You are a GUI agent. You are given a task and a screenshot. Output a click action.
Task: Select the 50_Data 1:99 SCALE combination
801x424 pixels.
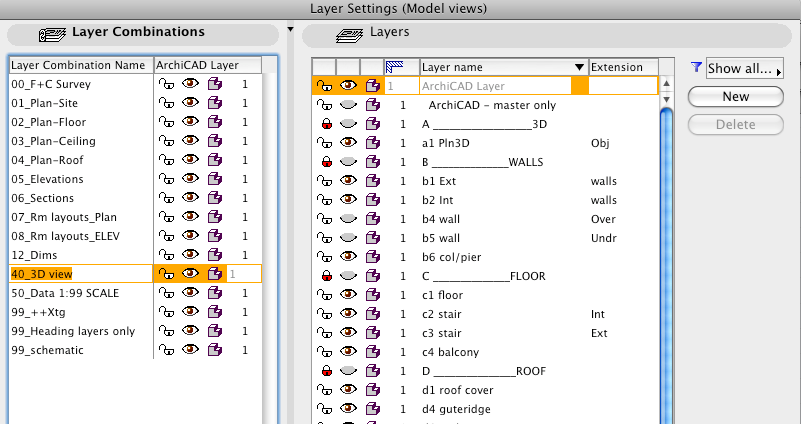click(x=65, y=293)
